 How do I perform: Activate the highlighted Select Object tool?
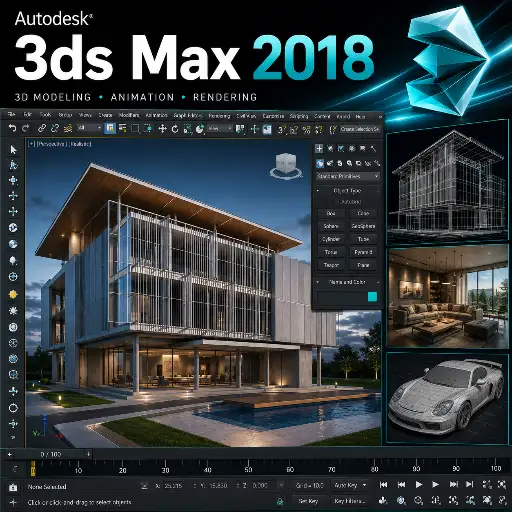pos(110,129)
